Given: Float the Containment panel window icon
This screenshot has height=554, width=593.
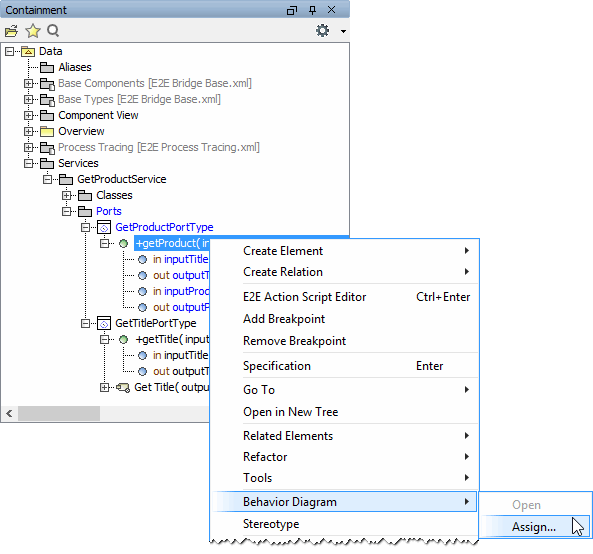Looking at the screenshot, I should [292, 10].
